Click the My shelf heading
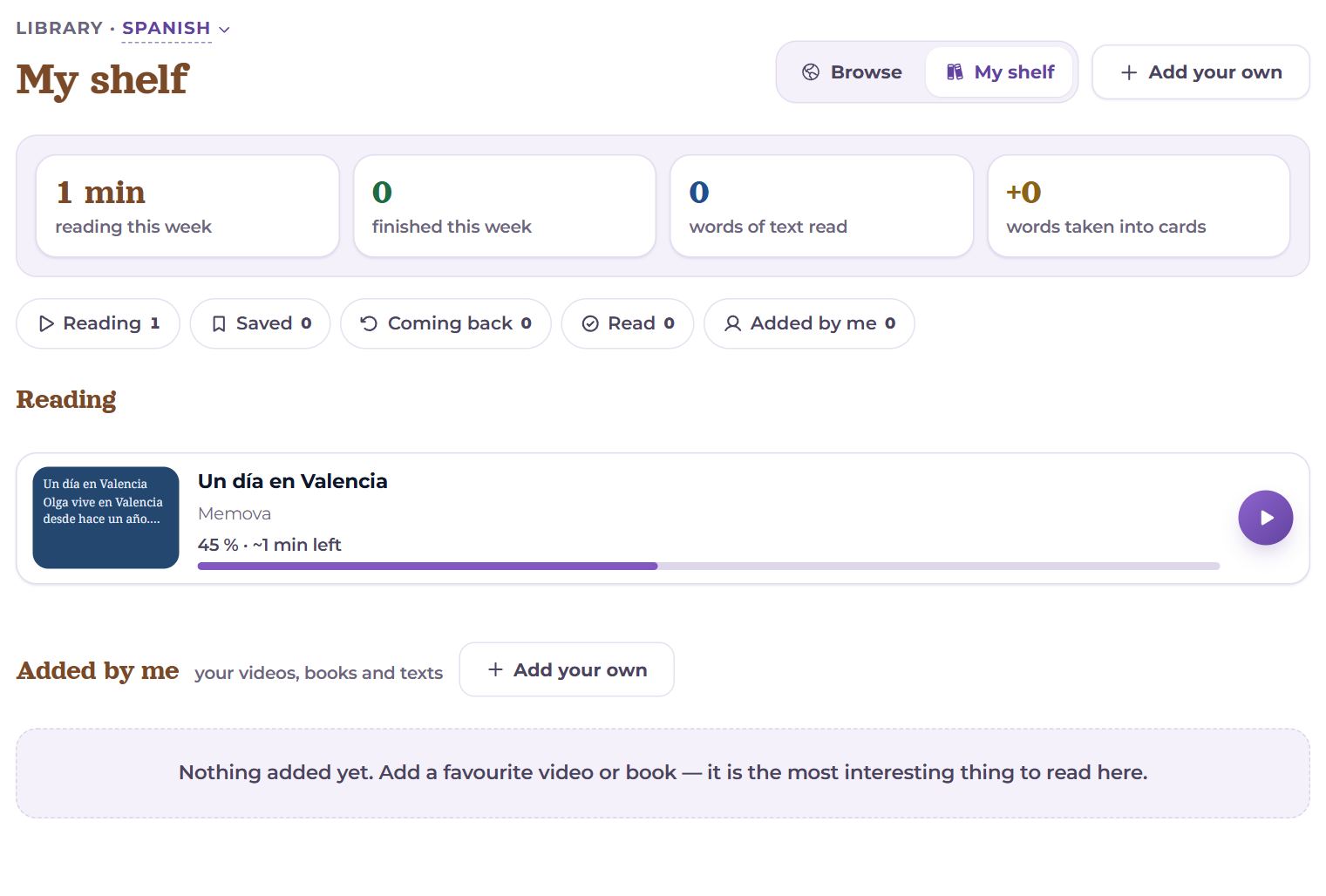 click(x=102, y=79)
